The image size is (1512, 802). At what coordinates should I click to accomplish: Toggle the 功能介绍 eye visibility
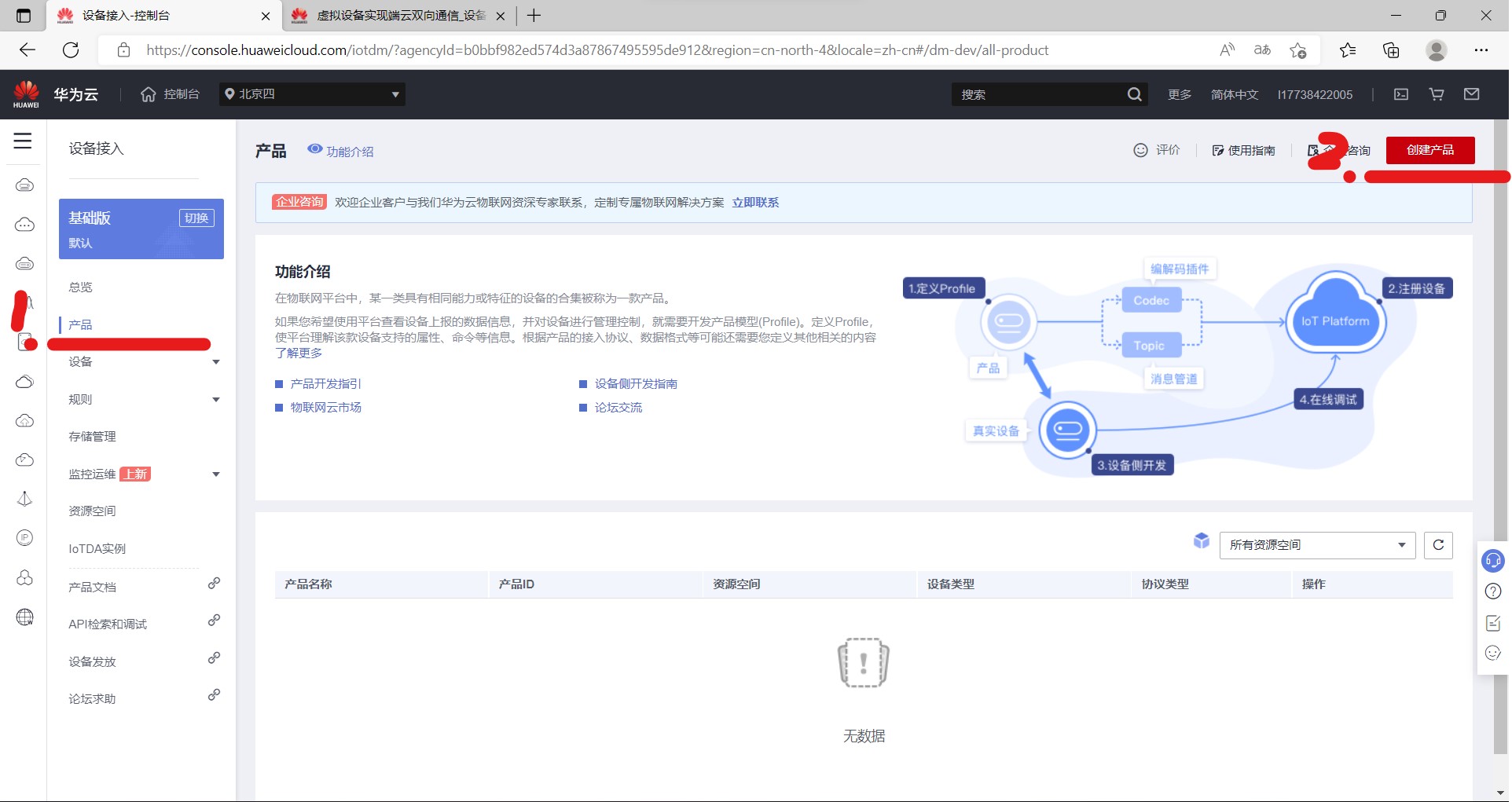point(315,149)
